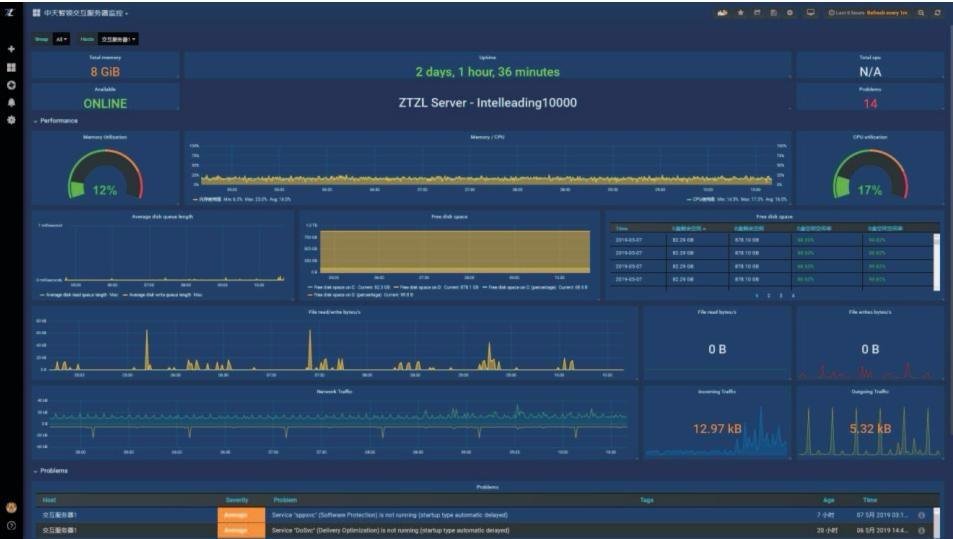Star this dashboard as favorite
Image resolution: width=953 pixels, height=539 pixels.
[740, 13]
